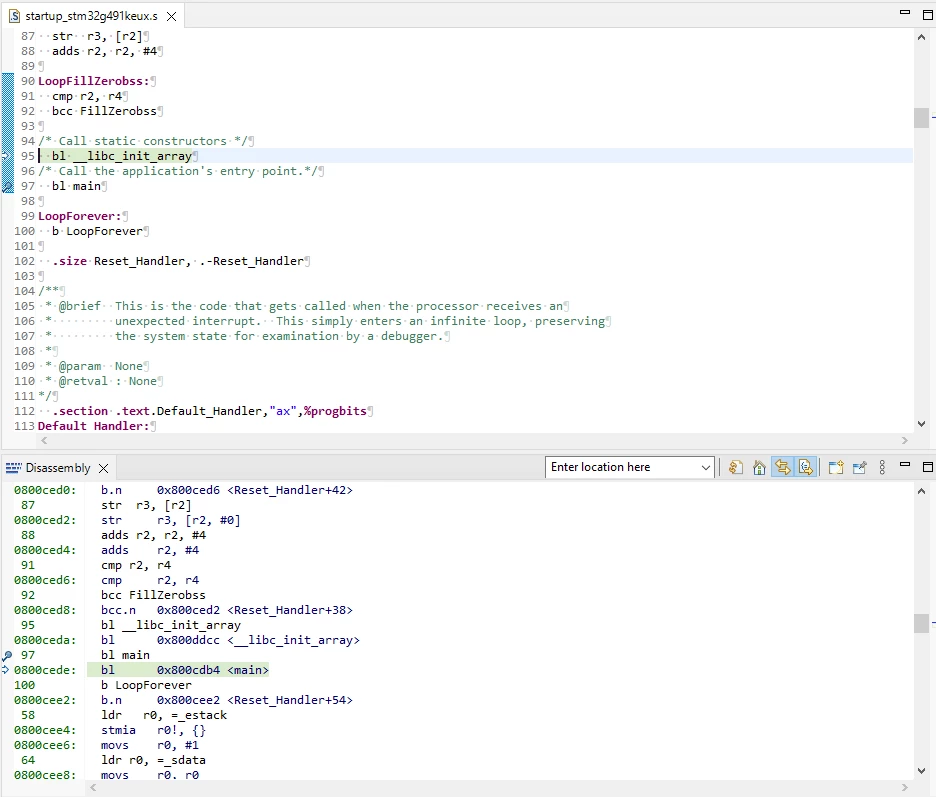Pin Disassembly view to debug context

point(860,467)
